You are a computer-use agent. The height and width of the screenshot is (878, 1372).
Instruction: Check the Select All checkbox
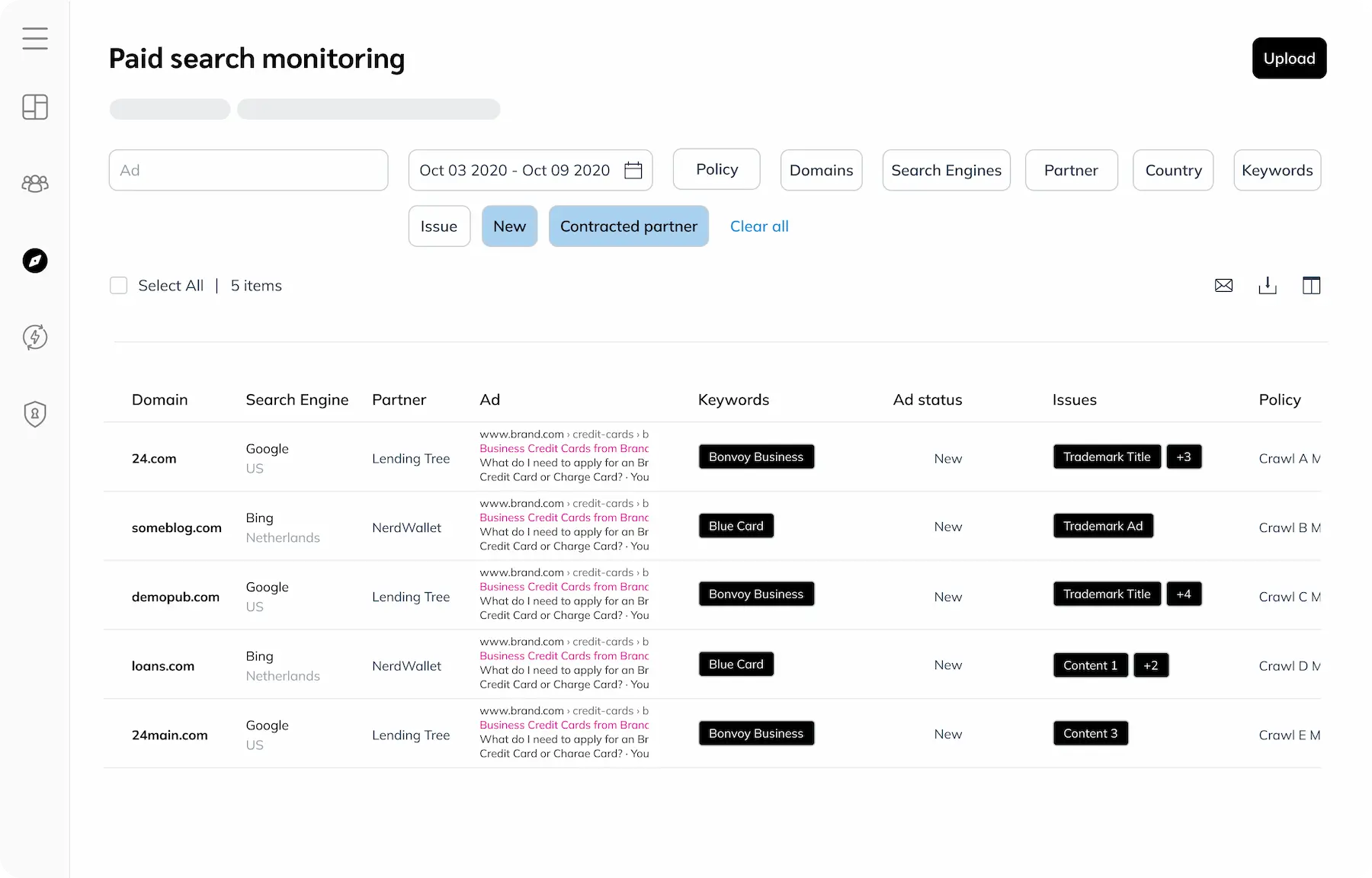[119, 285]
